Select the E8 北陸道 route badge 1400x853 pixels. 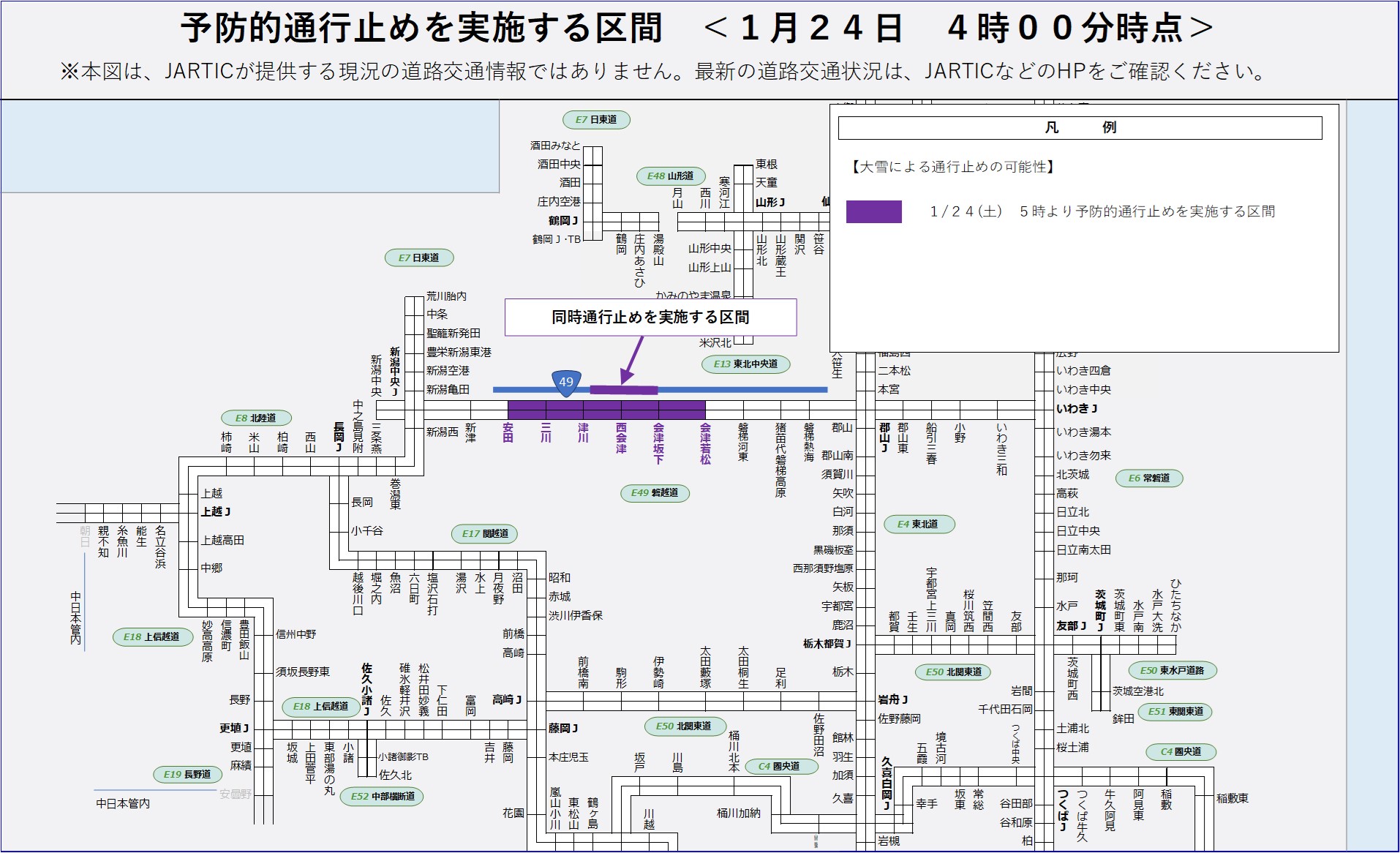click(256, 418)
